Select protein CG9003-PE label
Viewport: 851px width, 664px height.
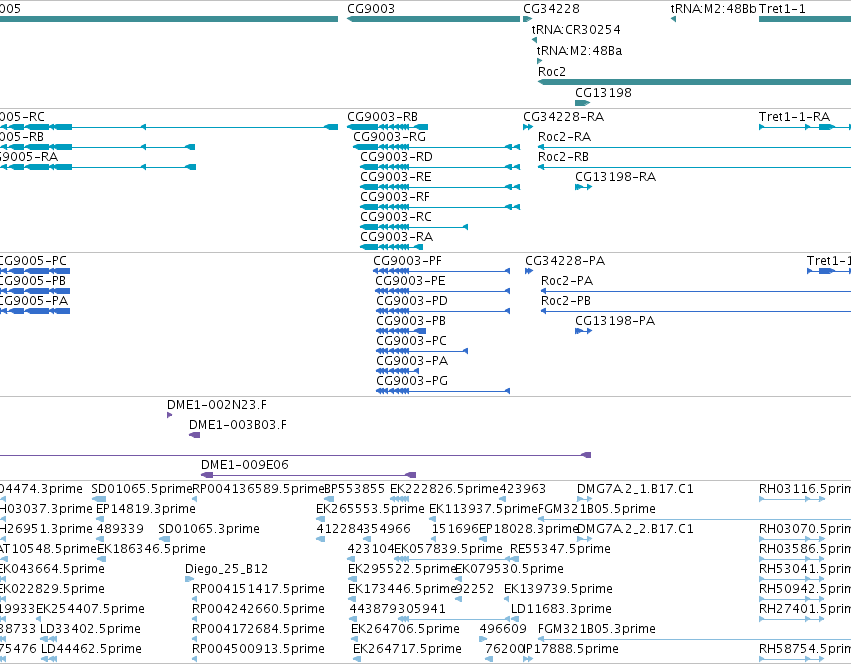(410, 281)
